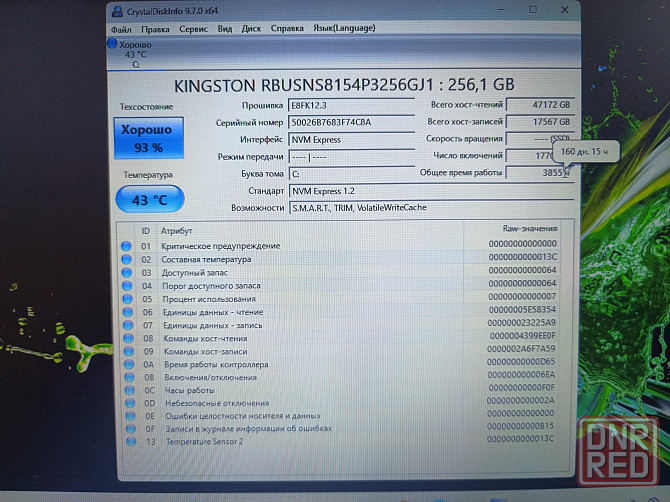
Task: Click raw value 00000023225A9
Action: click(x=522, y=323)
